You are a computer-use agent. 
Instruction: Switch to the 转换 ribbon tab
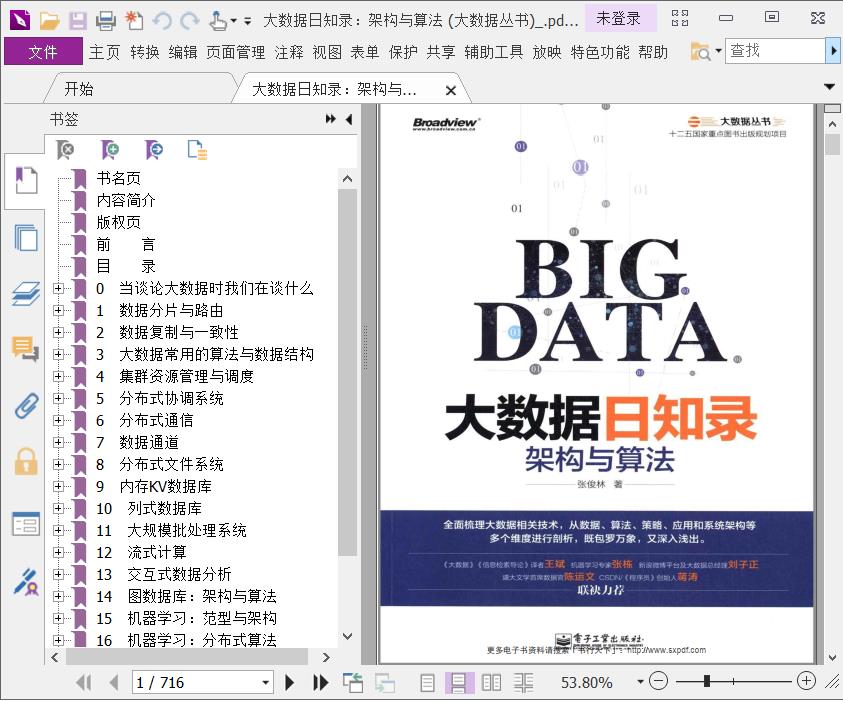point(145,52)
